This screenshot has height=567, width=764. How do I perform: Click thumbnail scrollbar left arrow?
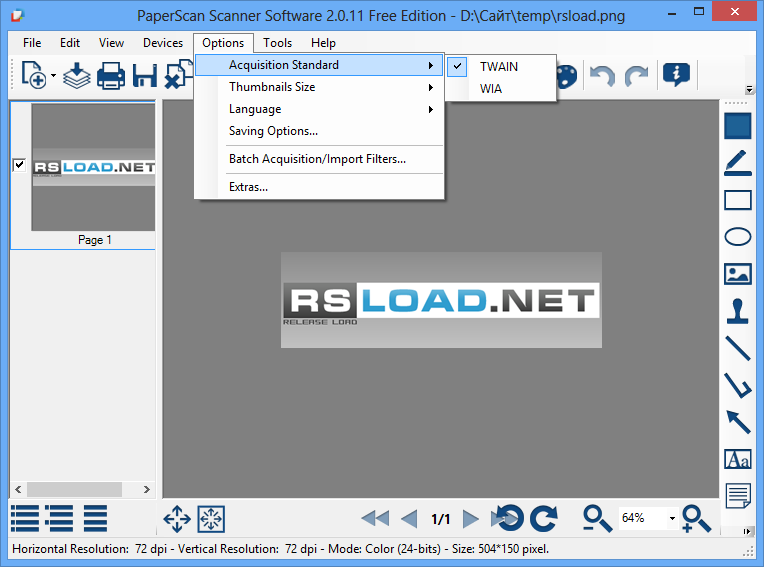(18, 489)
